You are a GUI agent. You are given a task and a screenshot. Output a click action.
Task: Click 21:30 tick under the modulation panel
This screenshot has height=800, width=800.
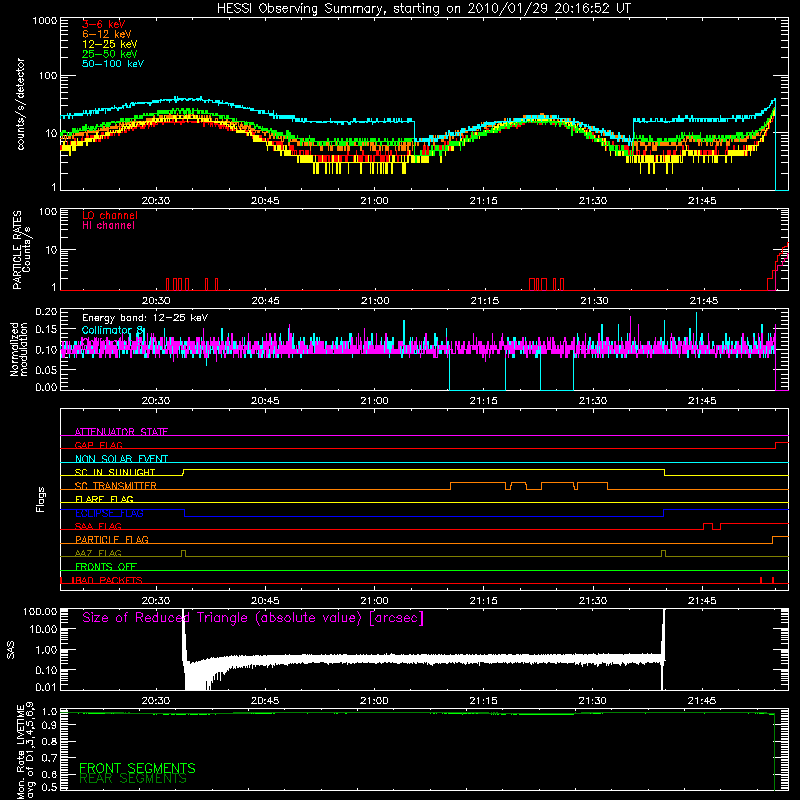click(593, 401)
